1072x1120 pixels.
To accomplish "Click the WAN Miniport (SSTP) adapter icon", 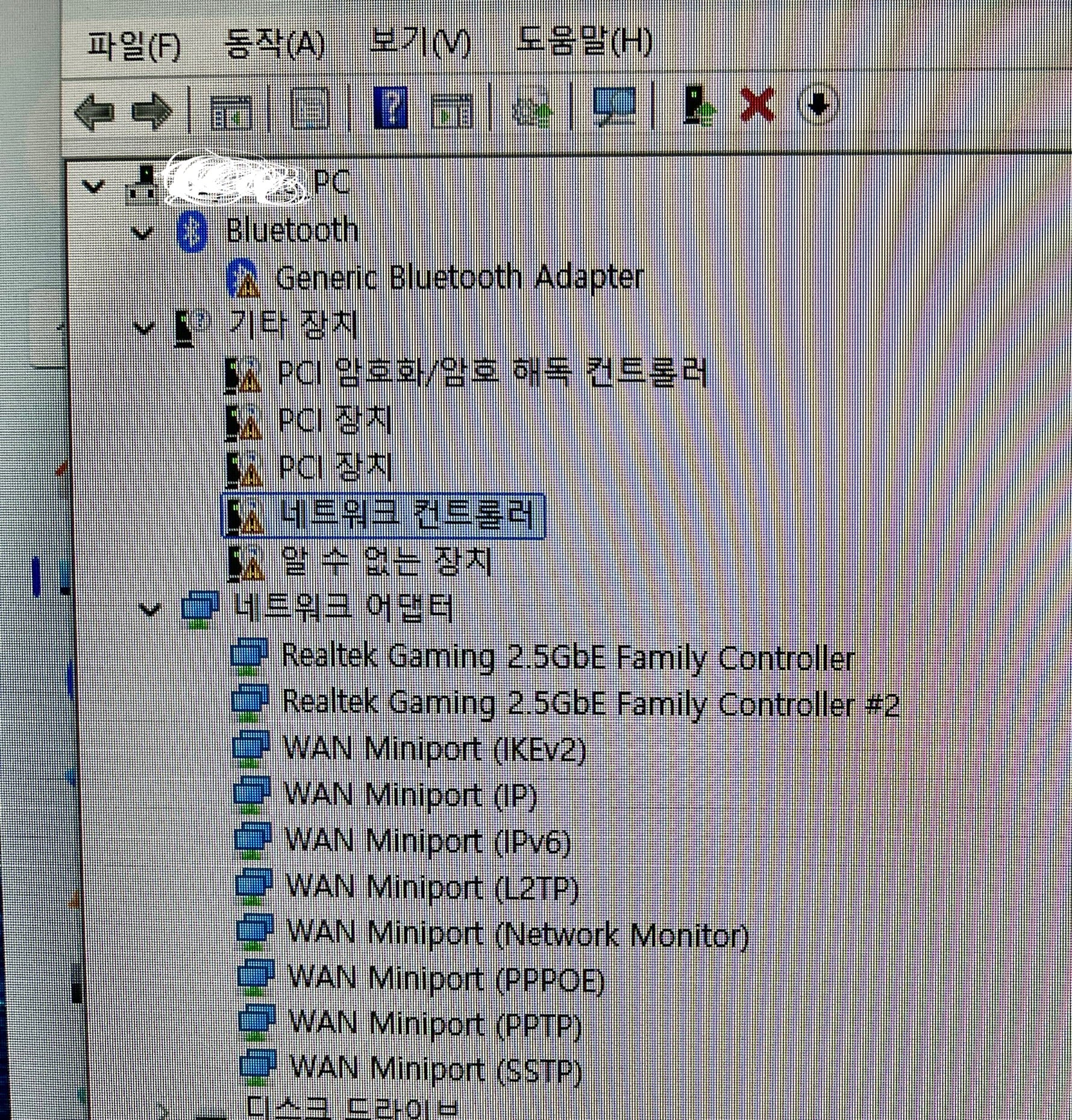I will coord(258,1066).
